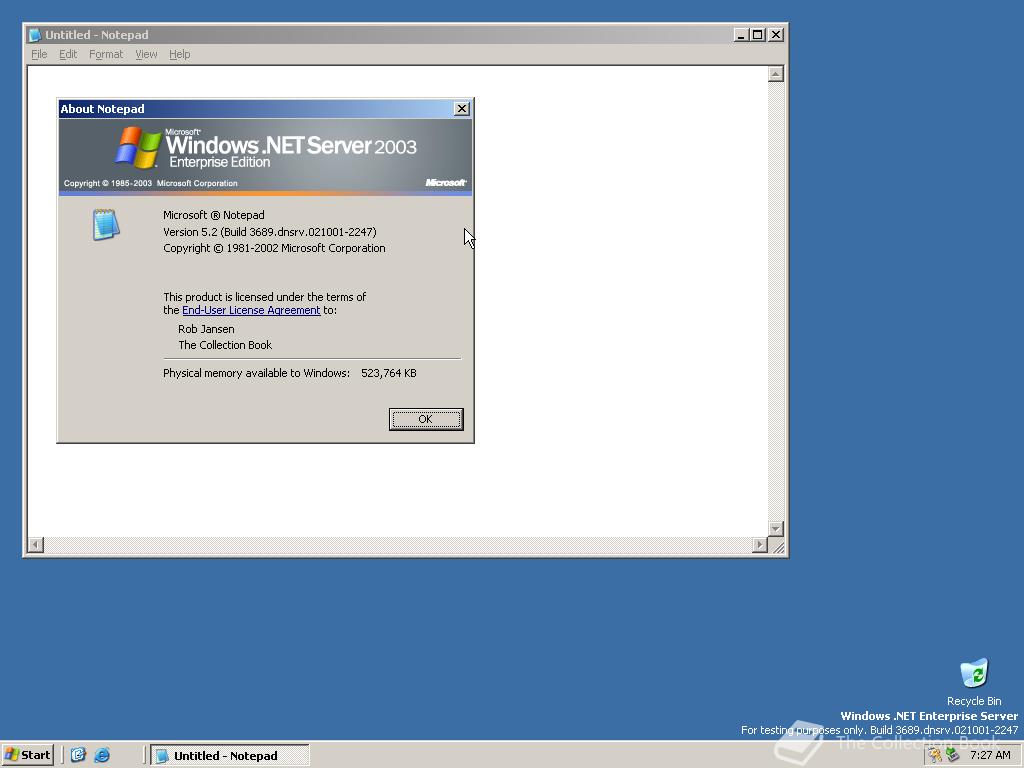1024x768 pixels.
Task: Open the Help menu in Notepad
Action: pos(180,54)
